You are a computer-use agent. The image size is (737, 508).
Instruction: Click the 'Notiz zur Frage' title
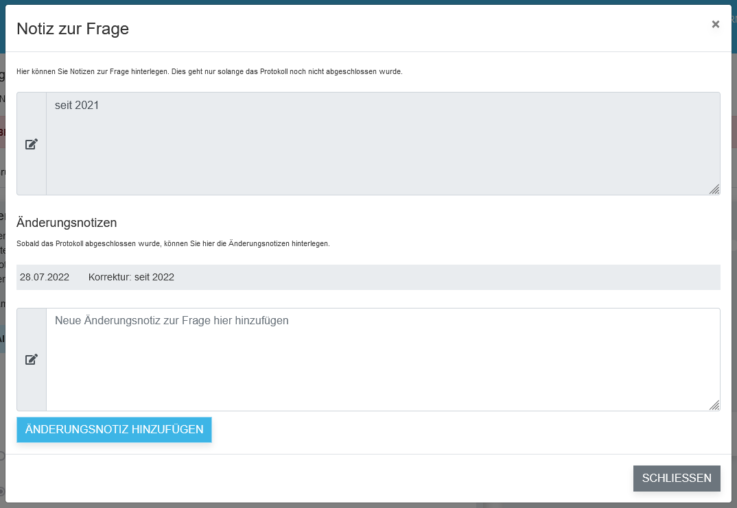click(x=72, y=29)
